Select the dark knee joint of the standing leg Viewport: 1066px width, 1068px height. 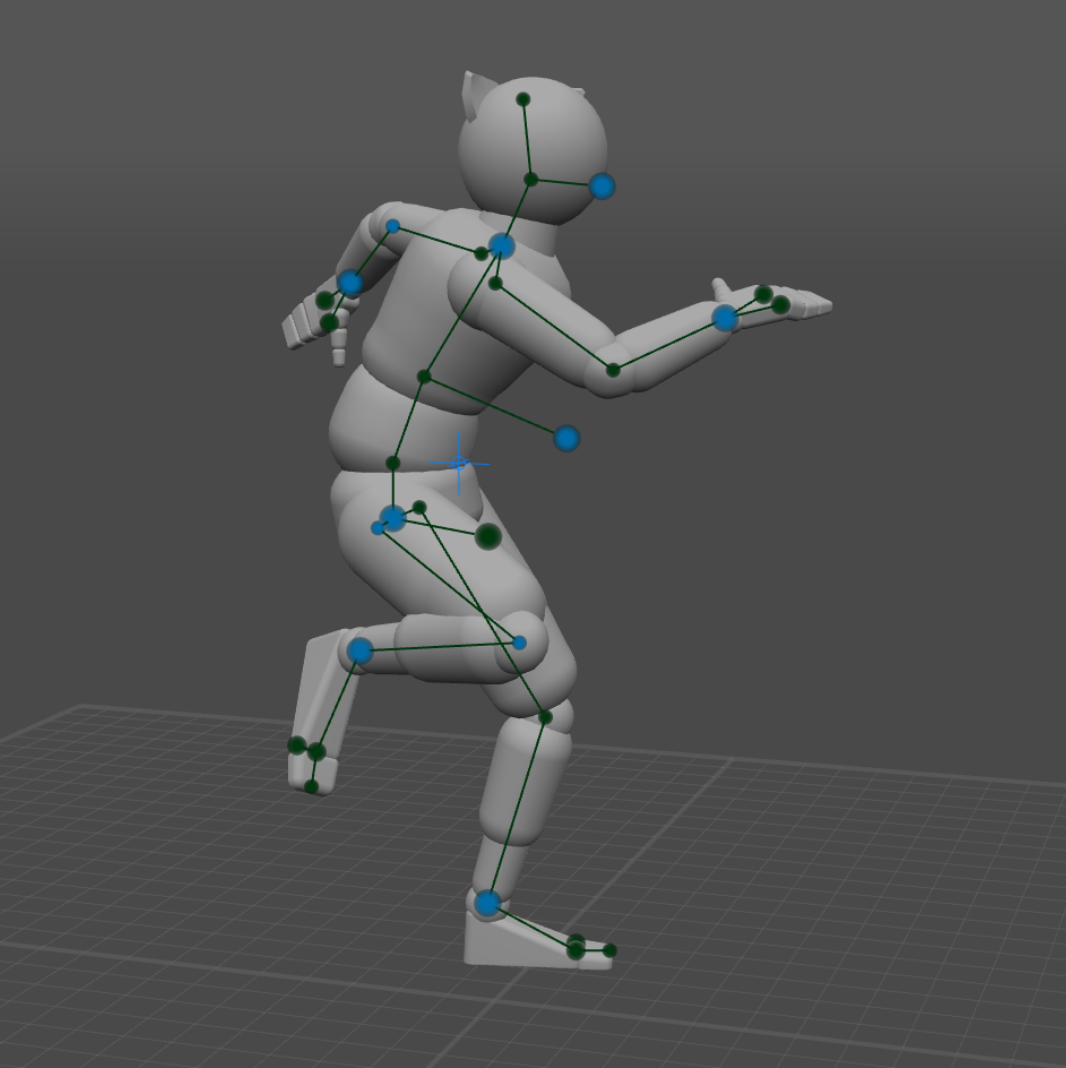pyautogui.click(x=545, y=717)
